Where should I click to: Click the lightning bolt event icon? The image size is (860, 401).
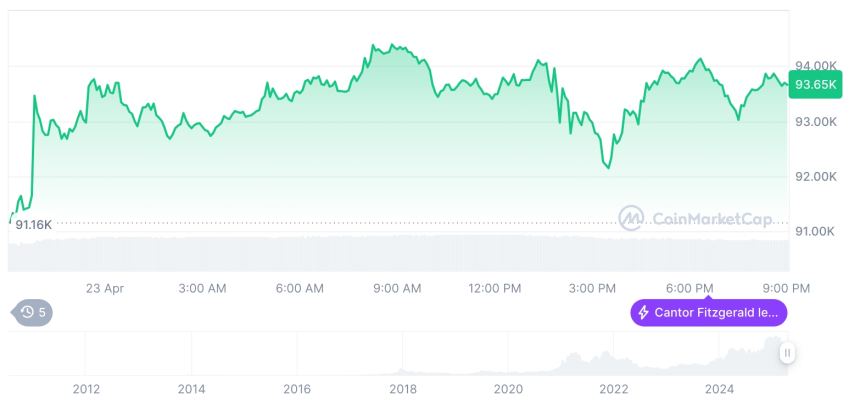coord(644,313)
